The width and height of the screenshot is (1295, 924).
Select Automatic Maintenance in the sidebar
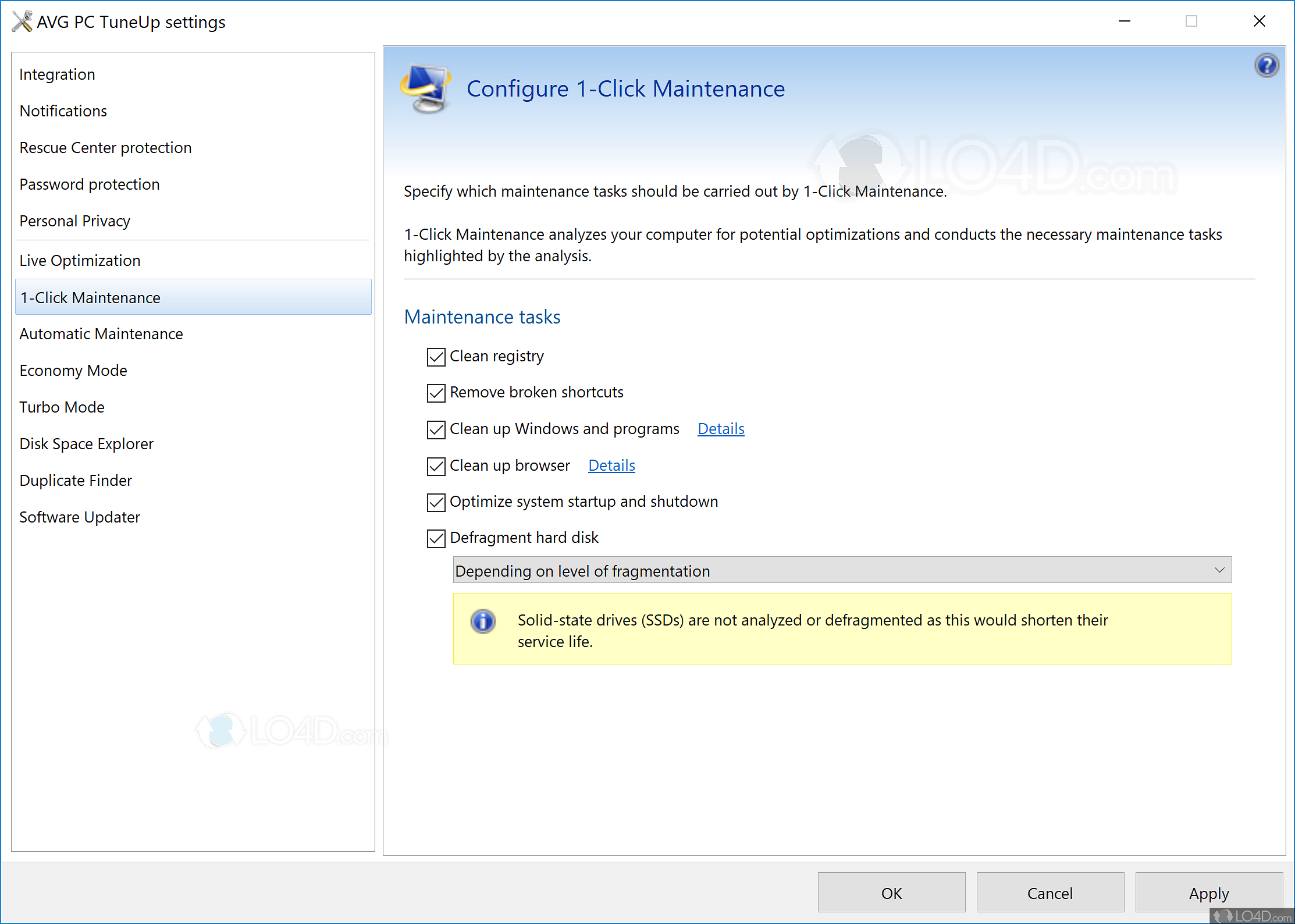(x=101, y=334)
